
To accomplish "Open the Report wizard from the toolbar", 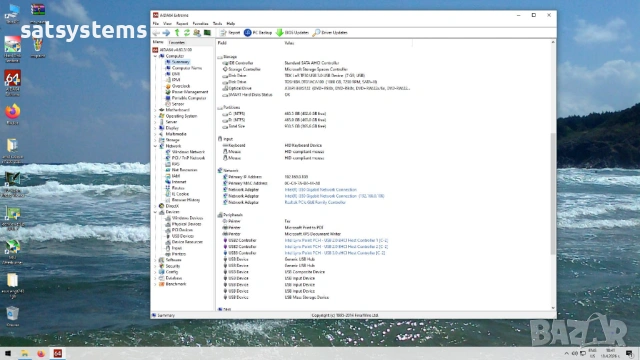I will coord(230,33).
